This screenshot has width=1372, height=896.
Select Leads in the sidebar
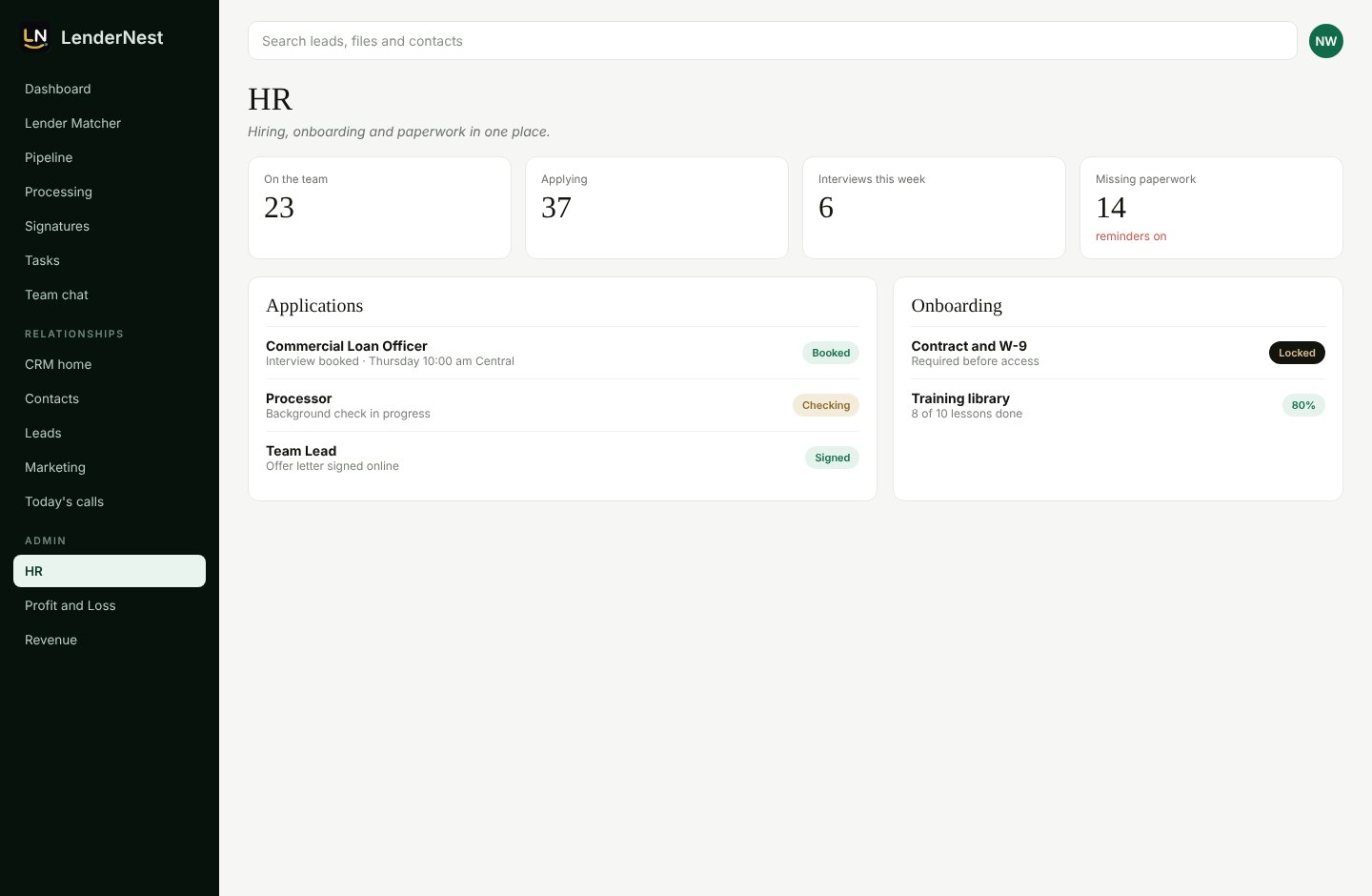pos(110,433)
